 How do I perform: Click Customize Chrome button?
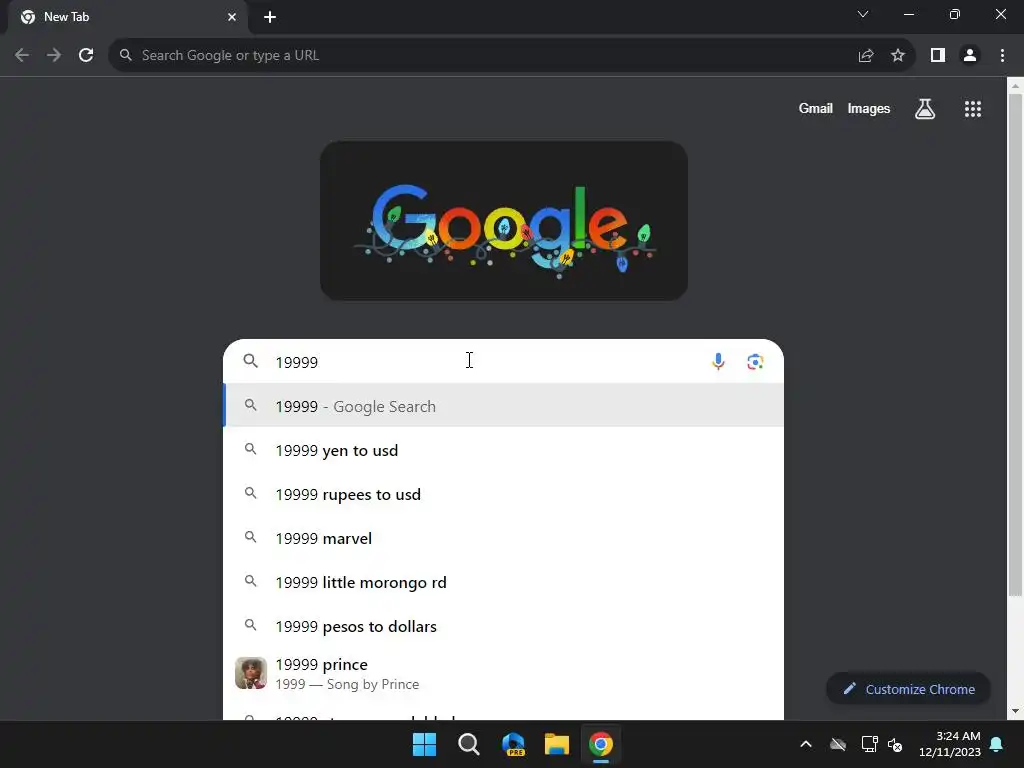point(908,689)
